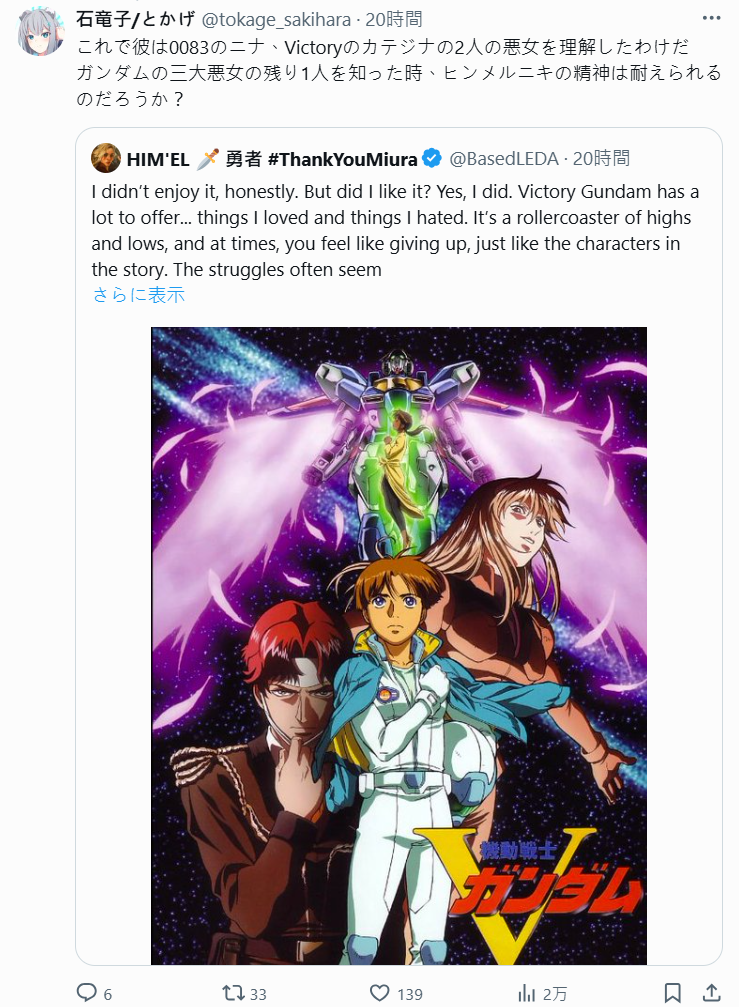This screenshot has width=739, height=1007.
Task: Click the #ThankYouMiura hashtag in name
Action: tap(342, 159)
